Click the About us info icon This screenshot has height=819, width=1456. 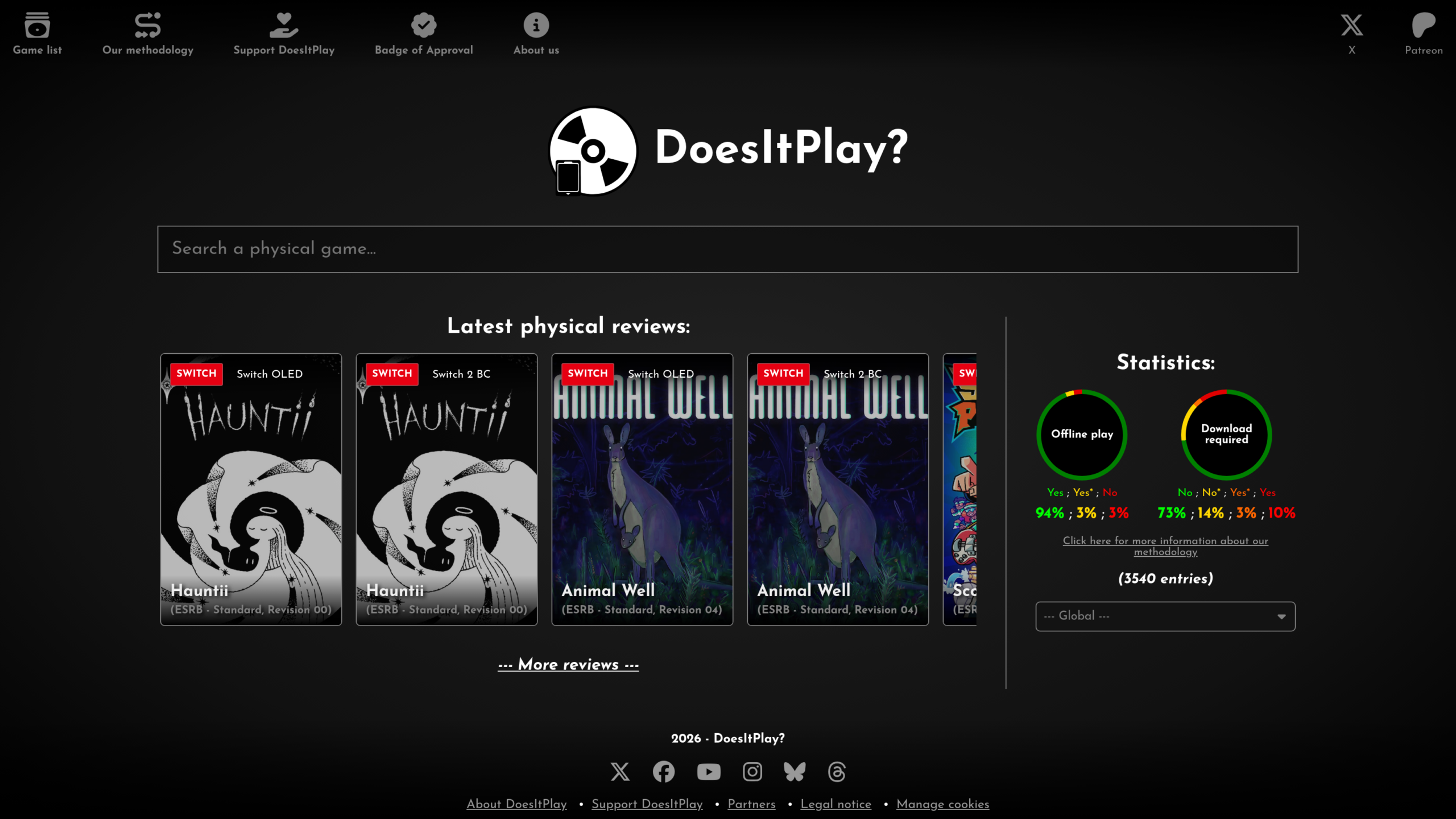pos(536,25)
